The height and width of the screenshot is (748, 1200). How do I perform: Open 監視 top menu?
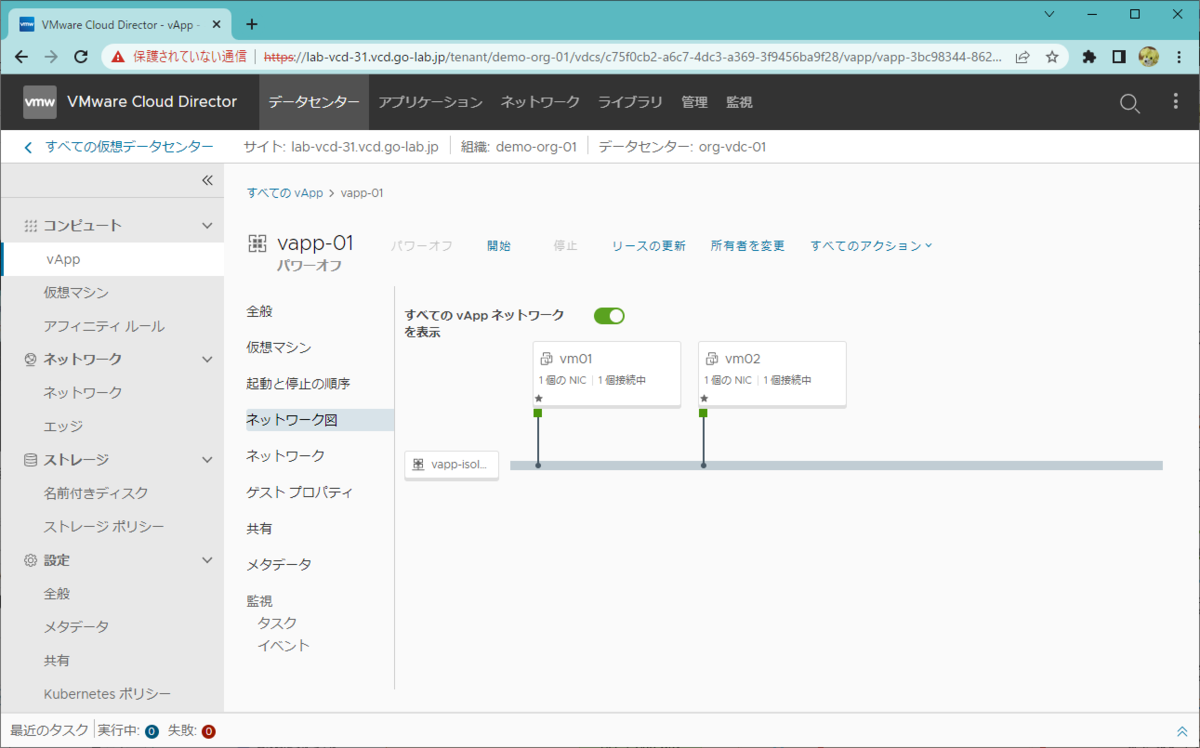[739, 102]
